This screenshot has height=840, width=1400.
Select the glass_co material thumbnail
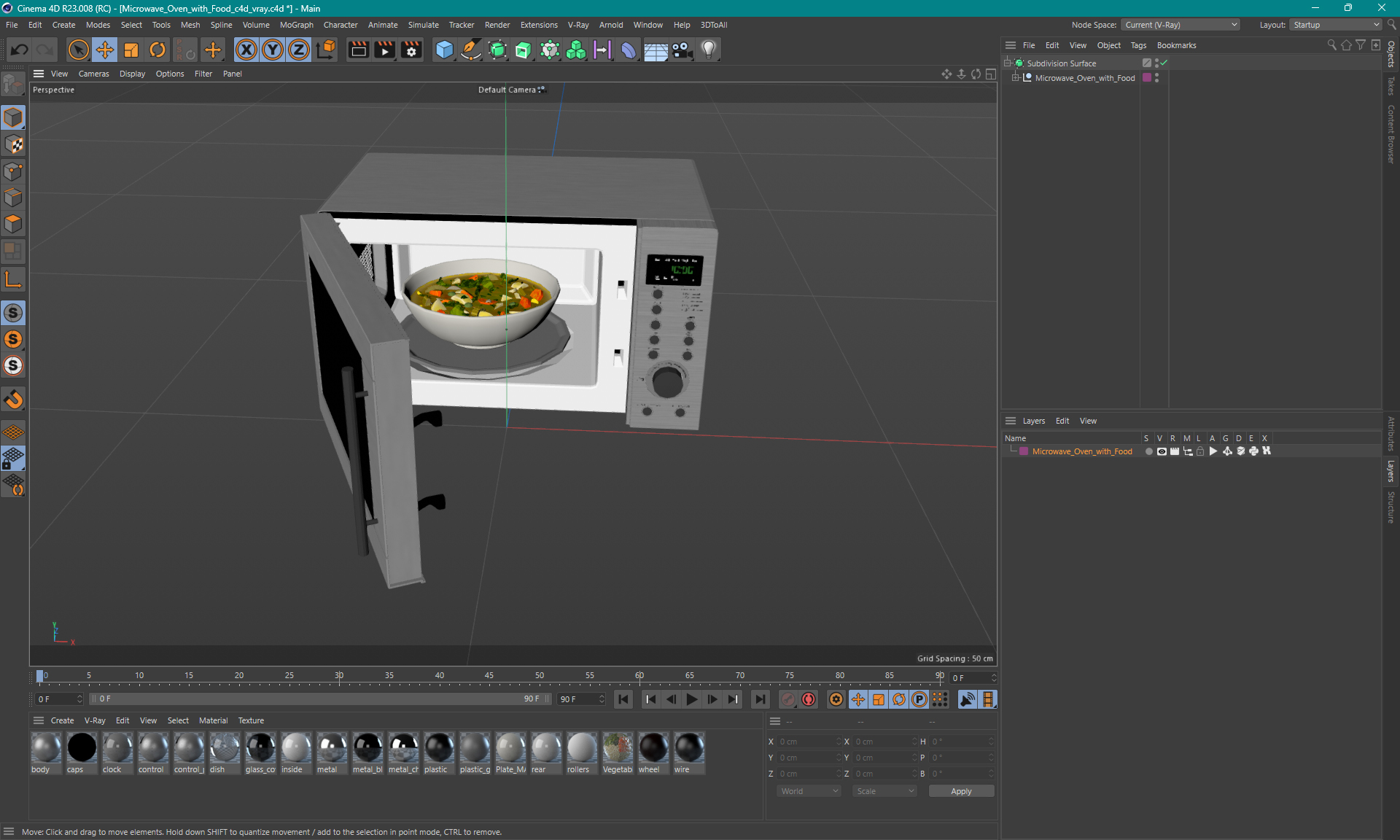click(260, 753)
